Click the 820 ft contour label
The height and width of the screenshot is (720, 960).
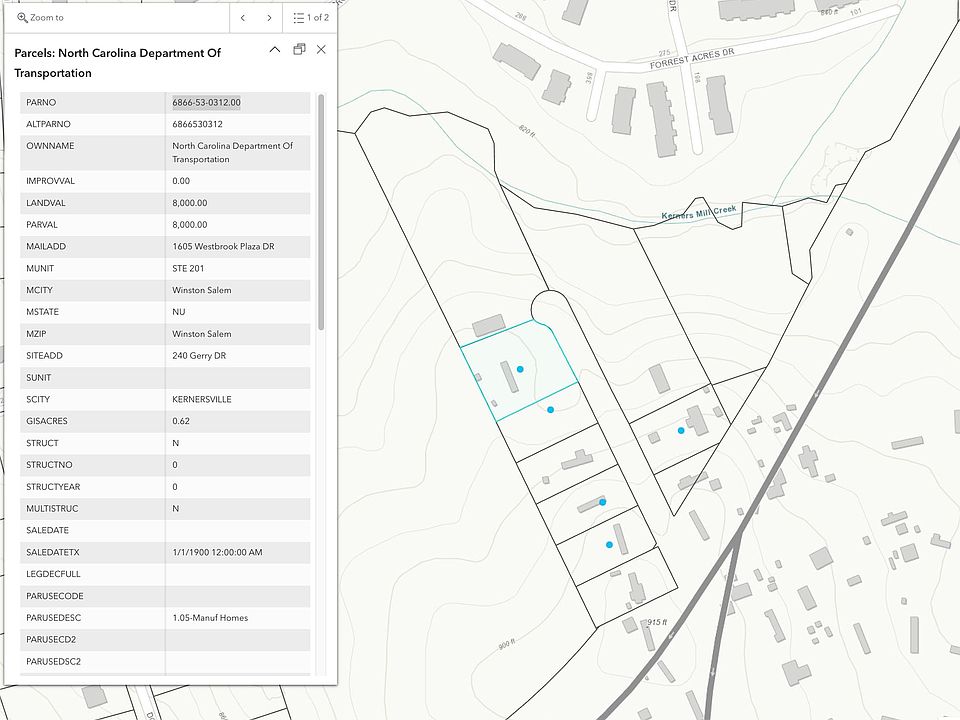527,130
